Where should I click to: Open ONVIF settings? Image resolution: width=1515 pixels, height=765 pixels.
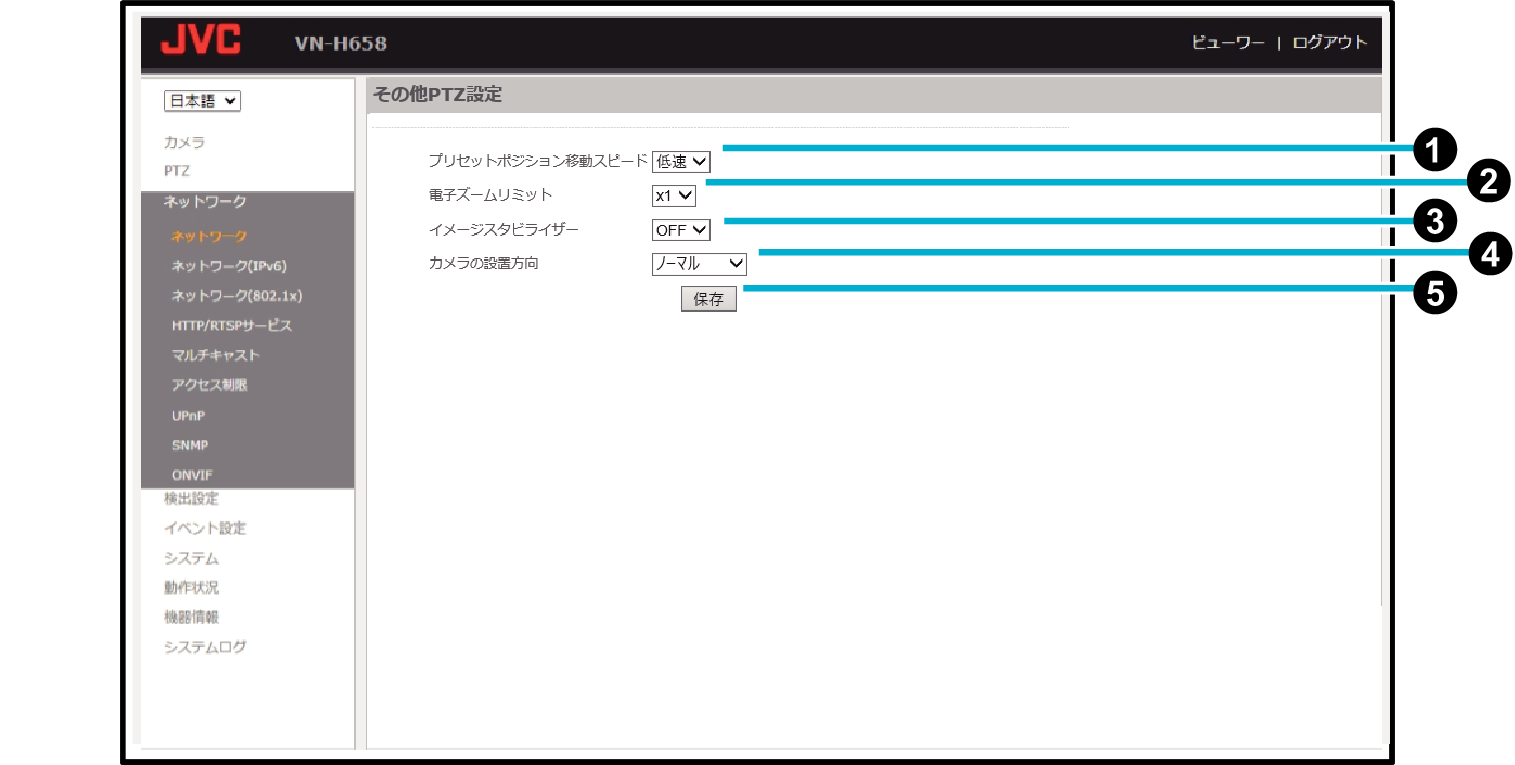coord(192,475)
